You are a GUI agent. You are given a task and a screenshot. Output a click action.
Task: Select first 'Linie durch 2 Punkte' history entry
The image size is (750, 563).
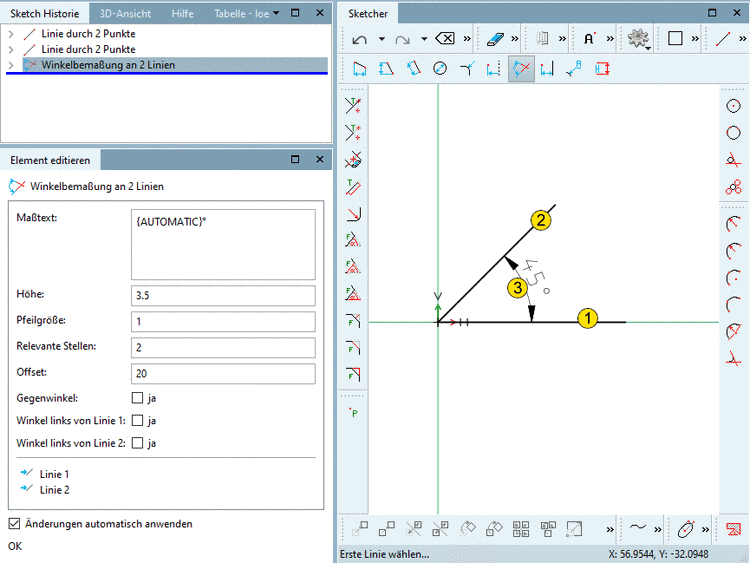(x=88, y=34)
